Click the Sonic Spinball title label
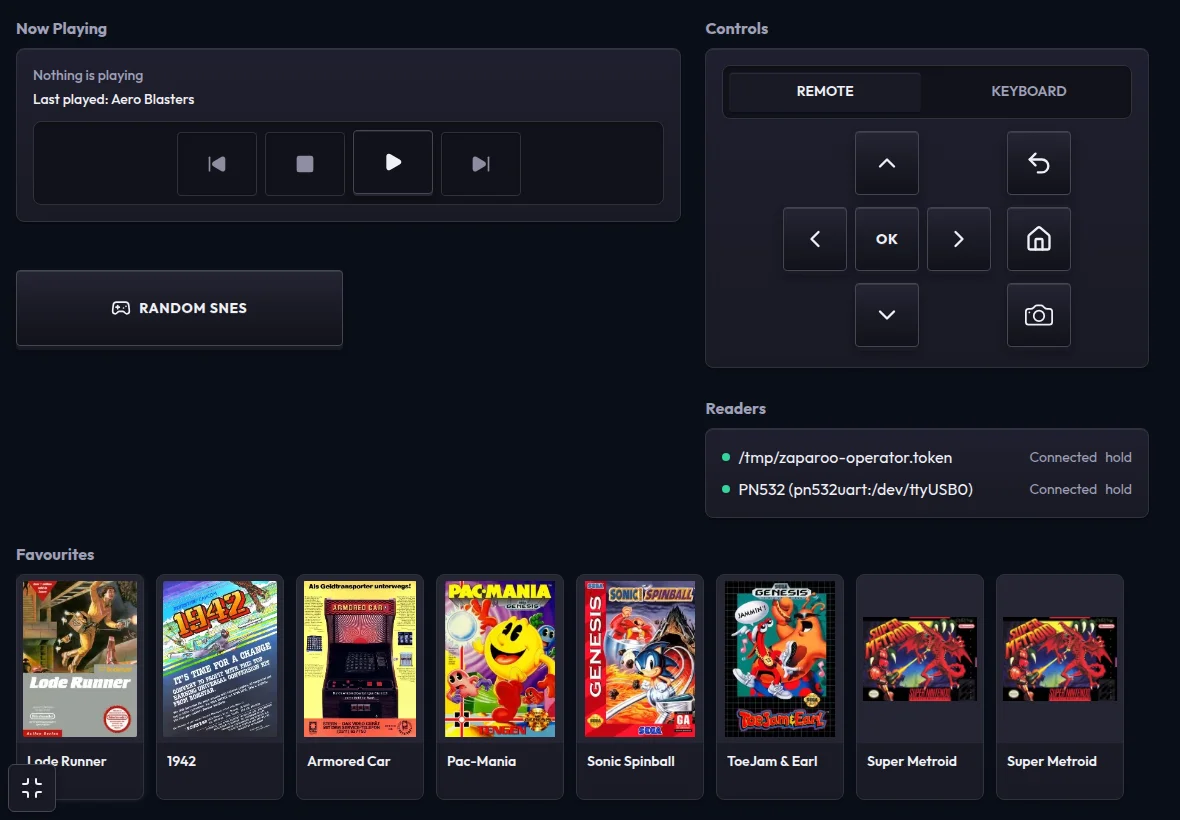 [x=631, y=761]
